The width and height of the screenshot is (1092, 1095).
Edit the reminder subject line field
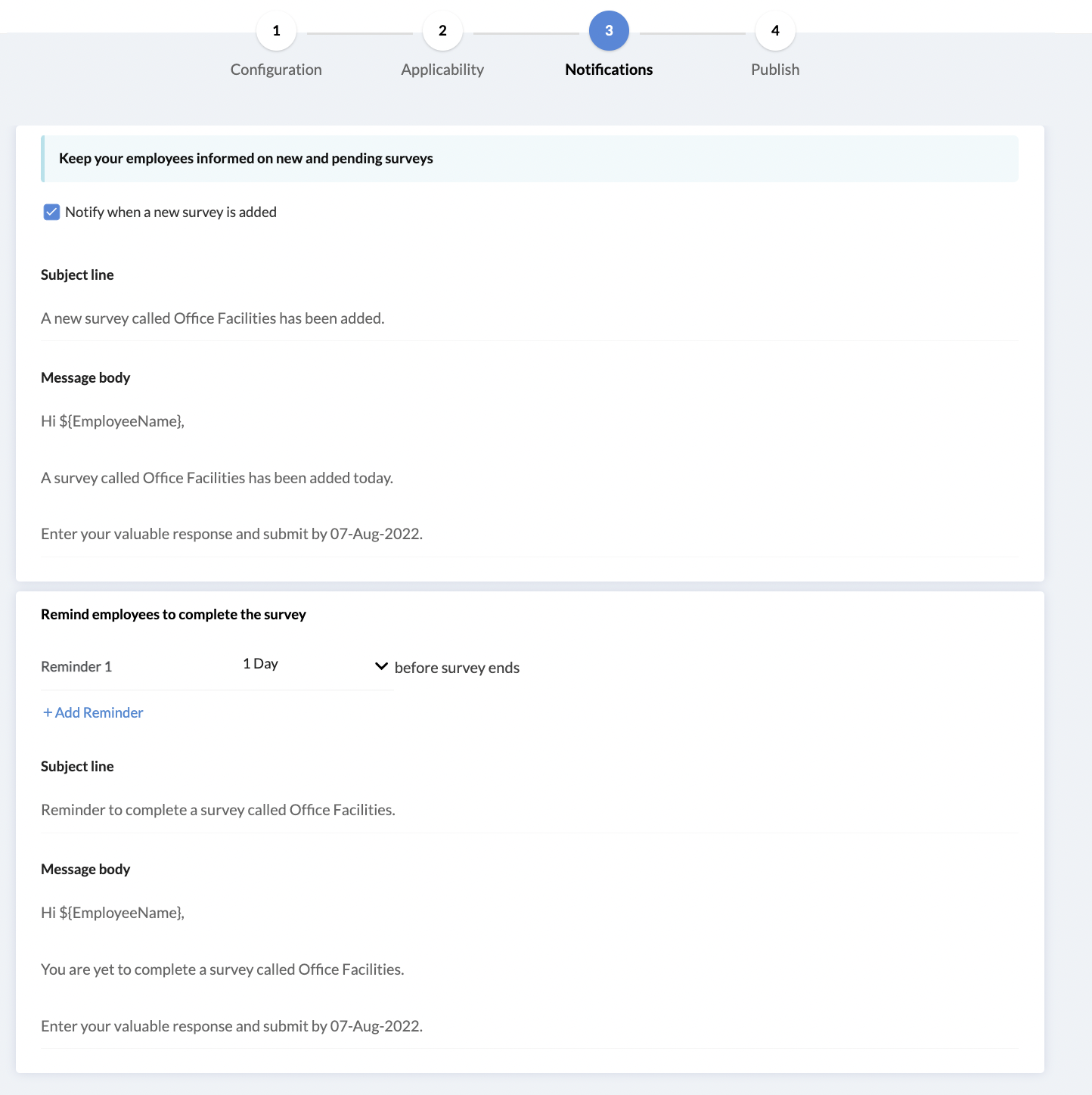(x=529, y=810)
